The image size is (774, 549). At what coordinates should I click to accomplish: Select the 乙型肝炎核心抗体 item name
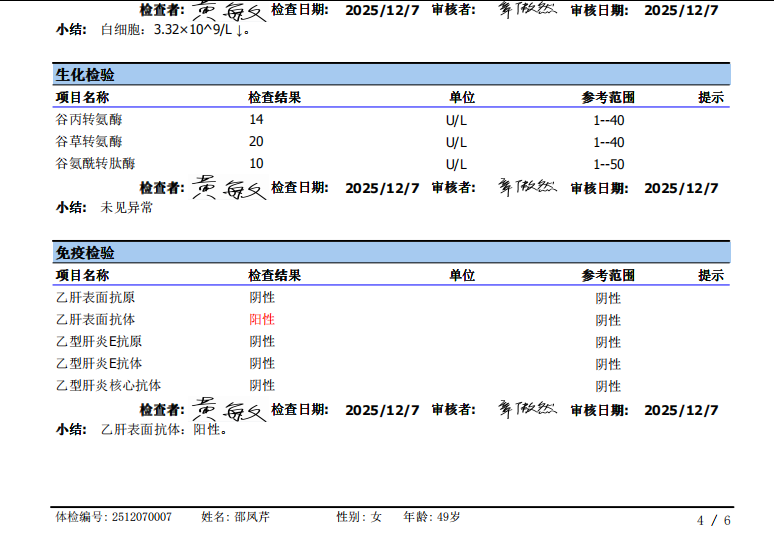click(108, 386)
